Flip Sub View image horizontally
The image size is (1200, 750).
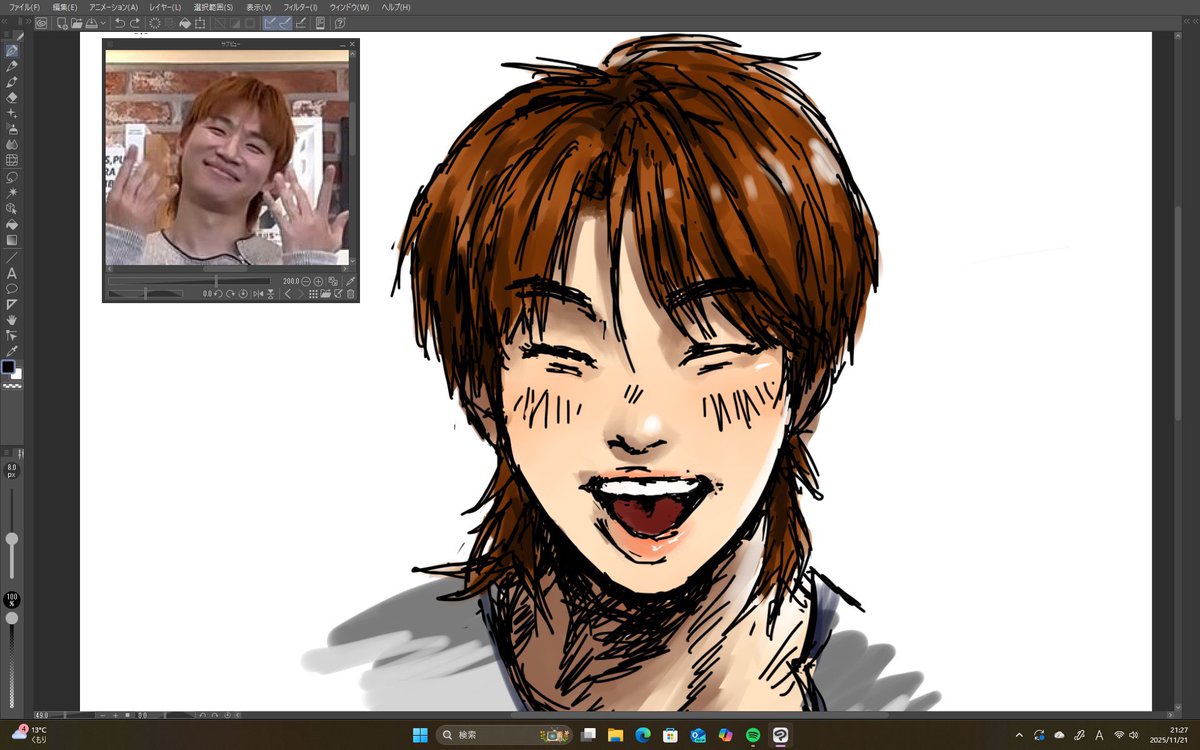click(x=258, y=294)
